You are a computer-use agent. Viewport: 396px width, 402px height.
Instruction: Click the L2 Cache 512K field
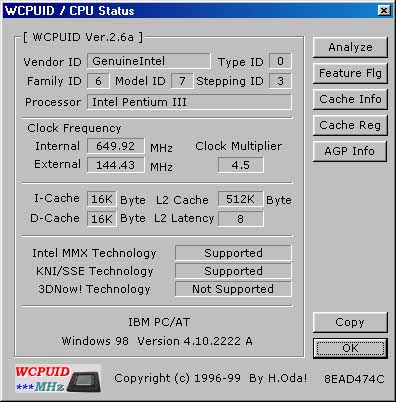tap(240, 199)
